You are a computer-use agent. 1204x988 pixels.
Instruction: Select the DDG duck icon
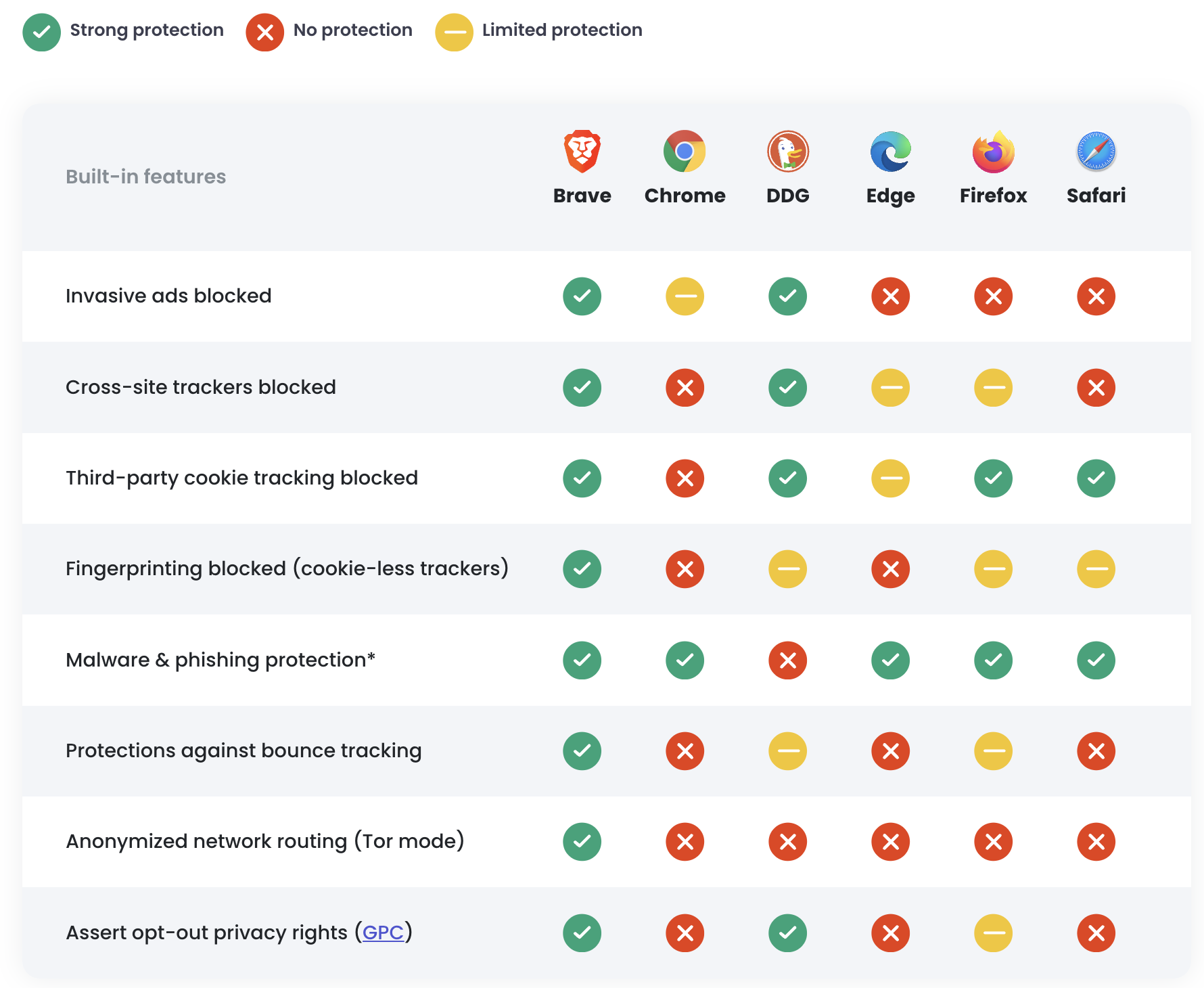point(787,150)
